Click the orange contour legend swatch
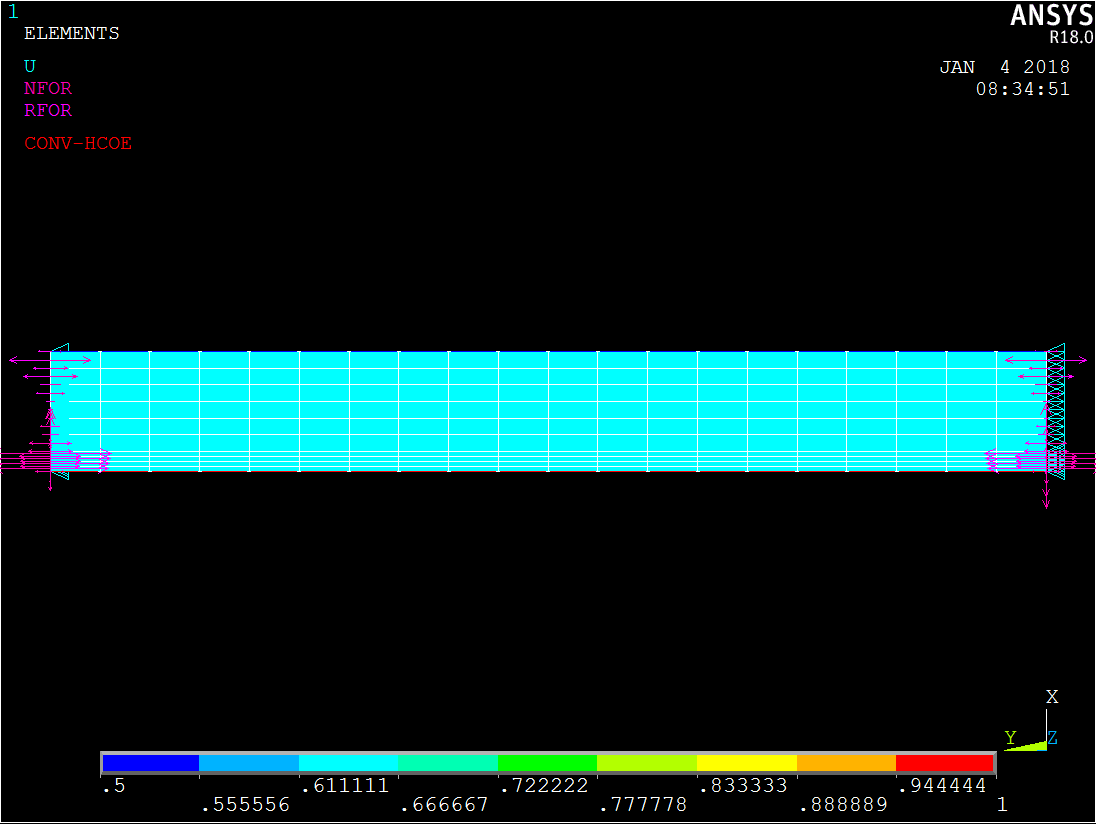 pos(846,763)
